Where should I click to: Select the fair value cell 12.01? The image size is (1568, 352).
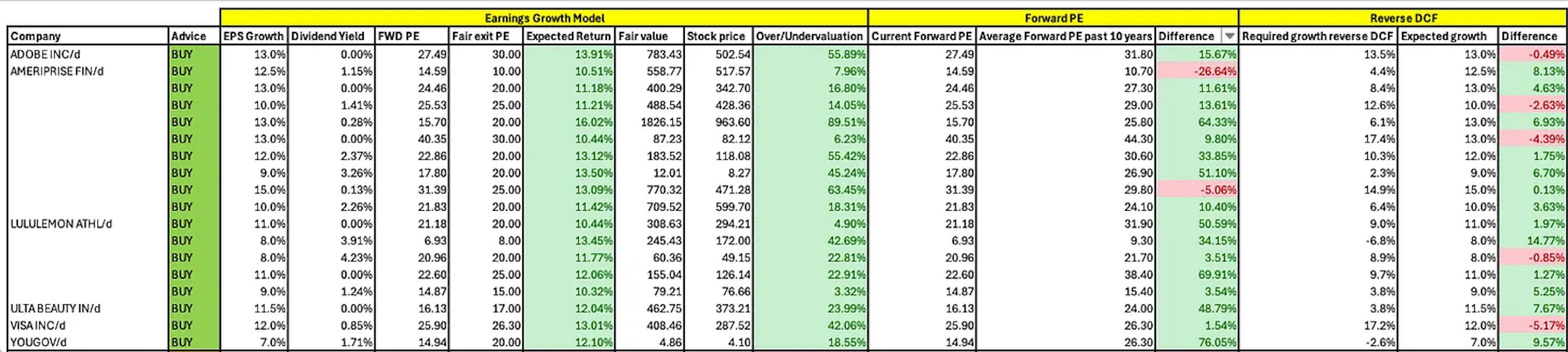pos(650,173)
